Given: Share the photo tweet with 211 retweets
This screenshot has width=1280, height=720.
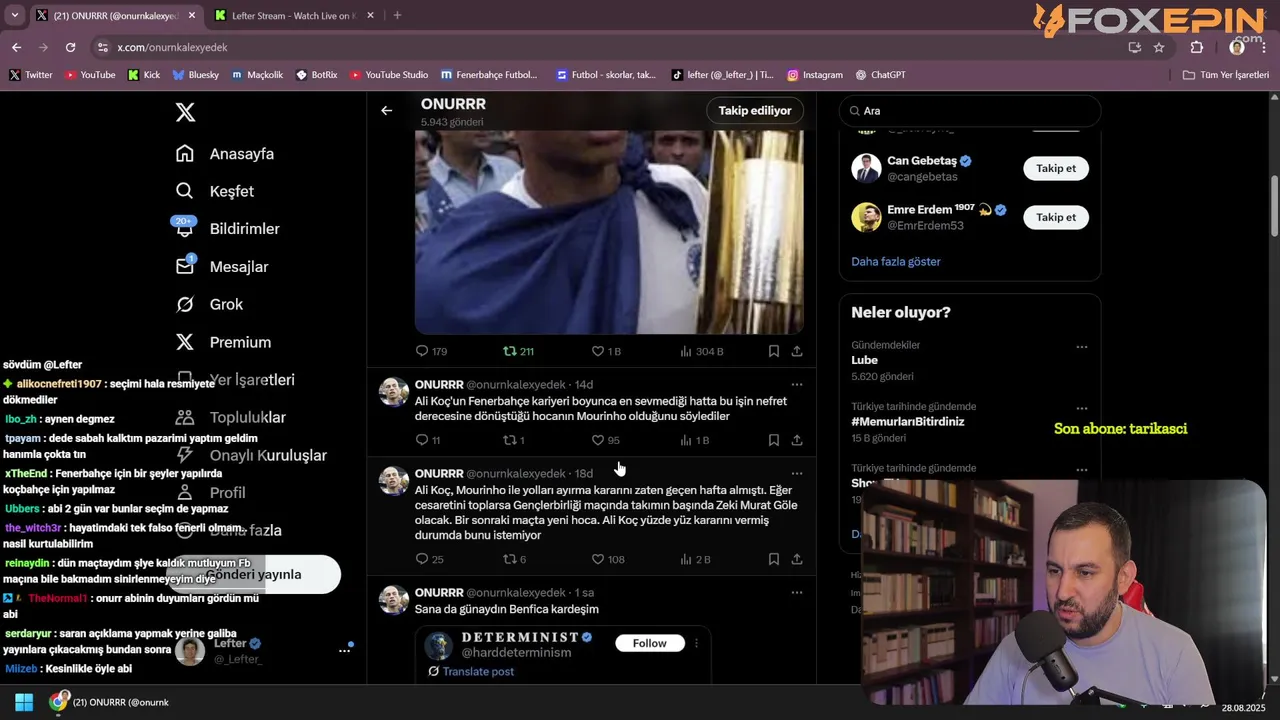Looking at the screenshot, I should (x=797, y=351).
